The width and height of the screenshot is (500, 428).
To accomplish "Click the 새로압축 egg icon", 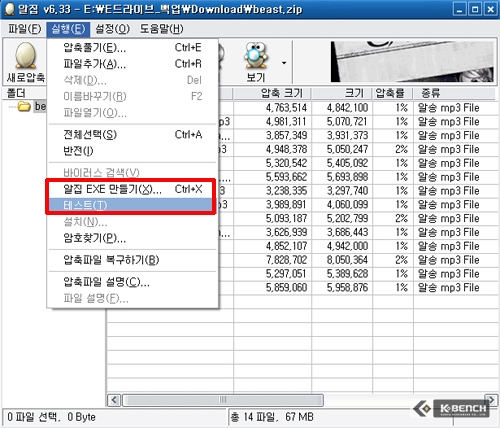I will pyautogui.click(x=26, y=55).
